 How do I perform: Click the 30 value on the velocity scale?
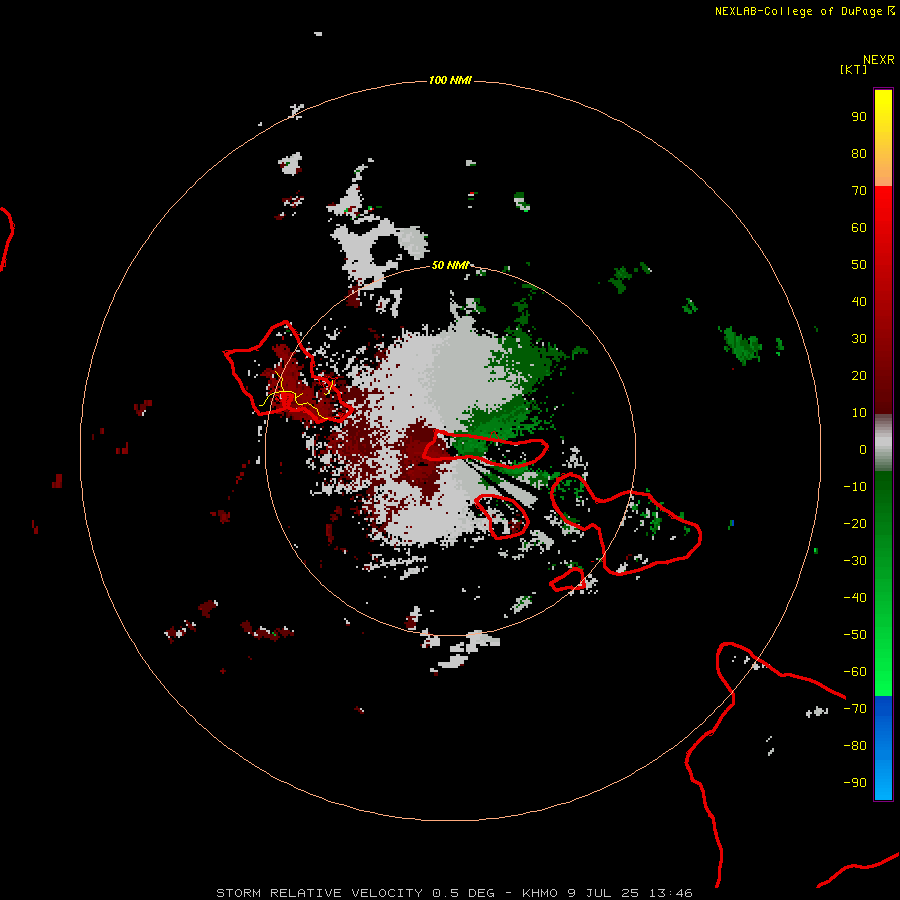859,339
